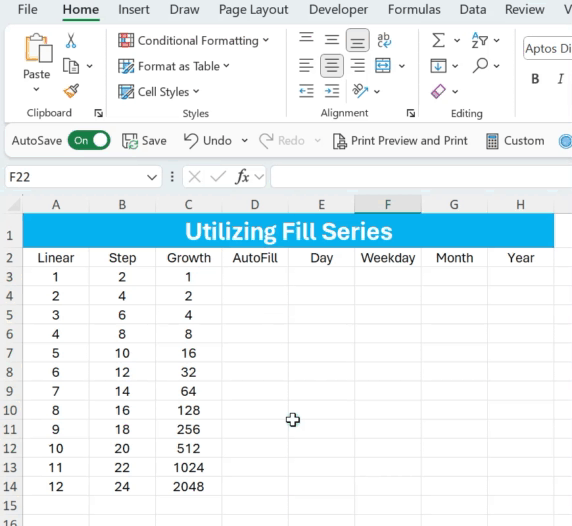Click the Orientation text rotation icon
572x526 pixels.
pos(360,91)
